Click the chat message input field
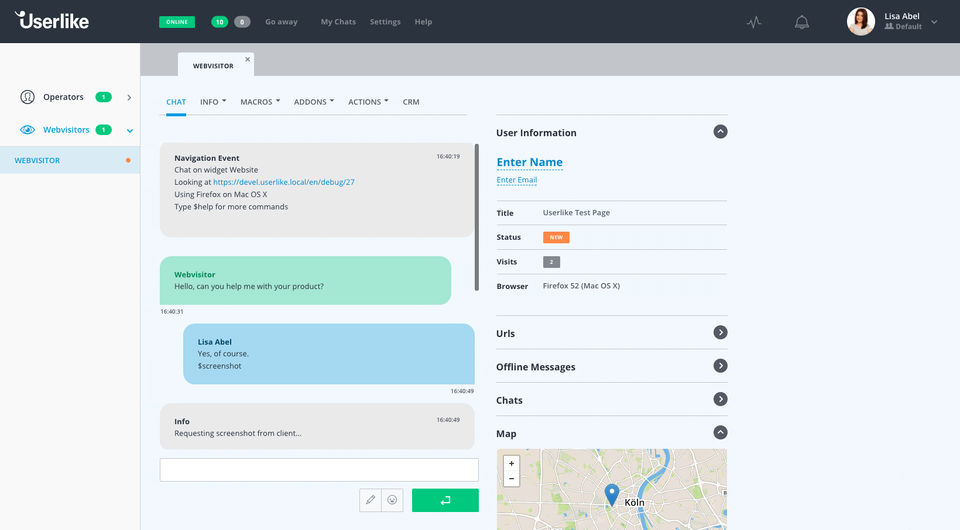 click(319, 470)
